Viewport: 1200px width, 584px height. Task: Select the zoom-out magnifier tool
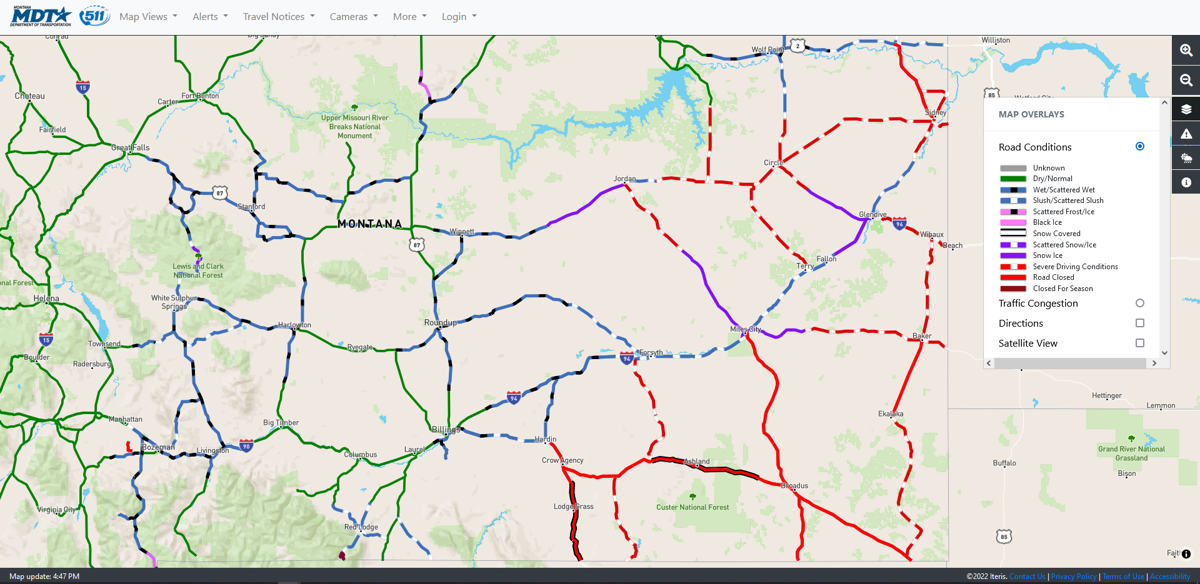[x=1186, y=79]
